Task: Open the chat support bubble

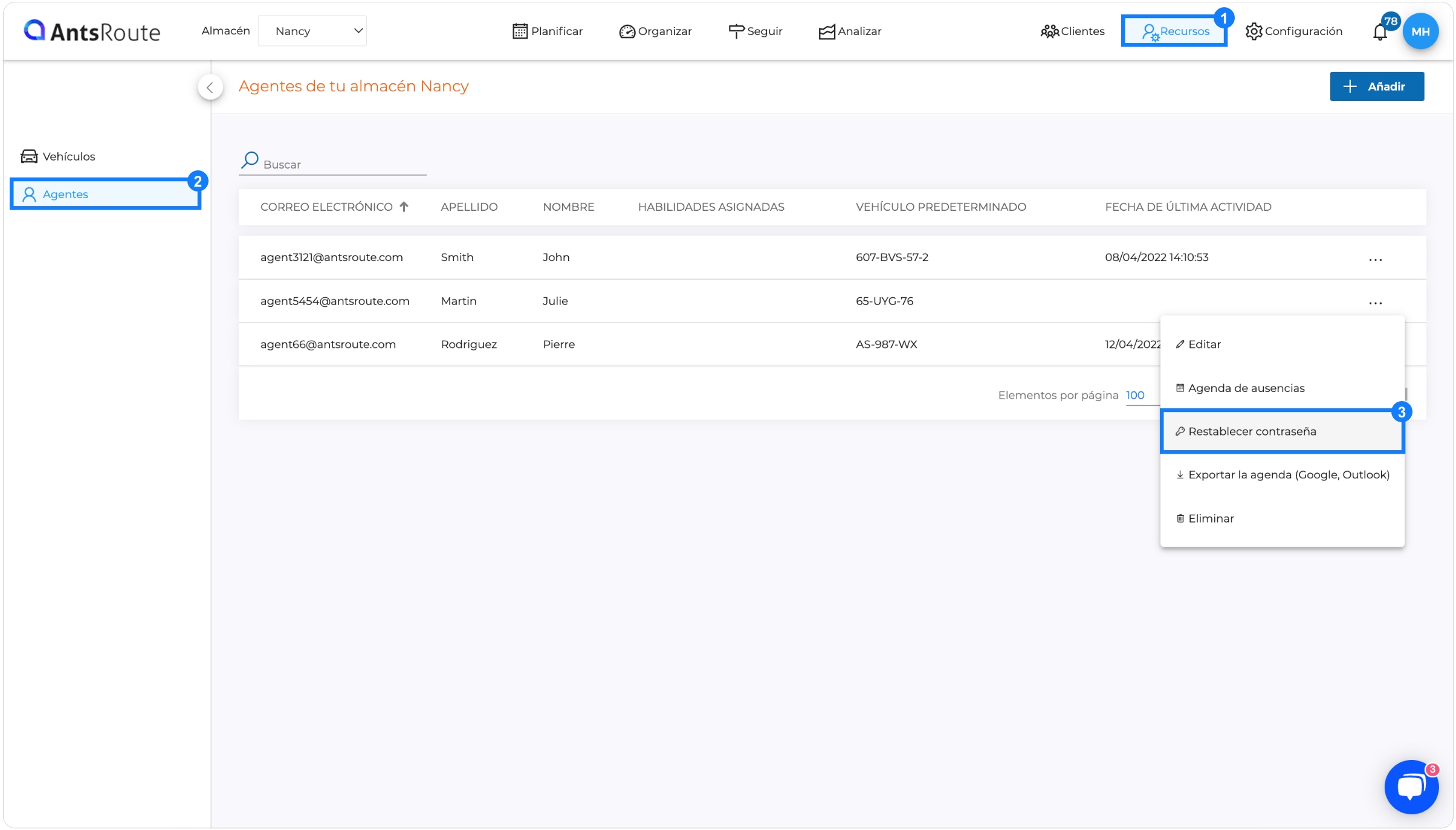Action: [x=1411, y=787]
